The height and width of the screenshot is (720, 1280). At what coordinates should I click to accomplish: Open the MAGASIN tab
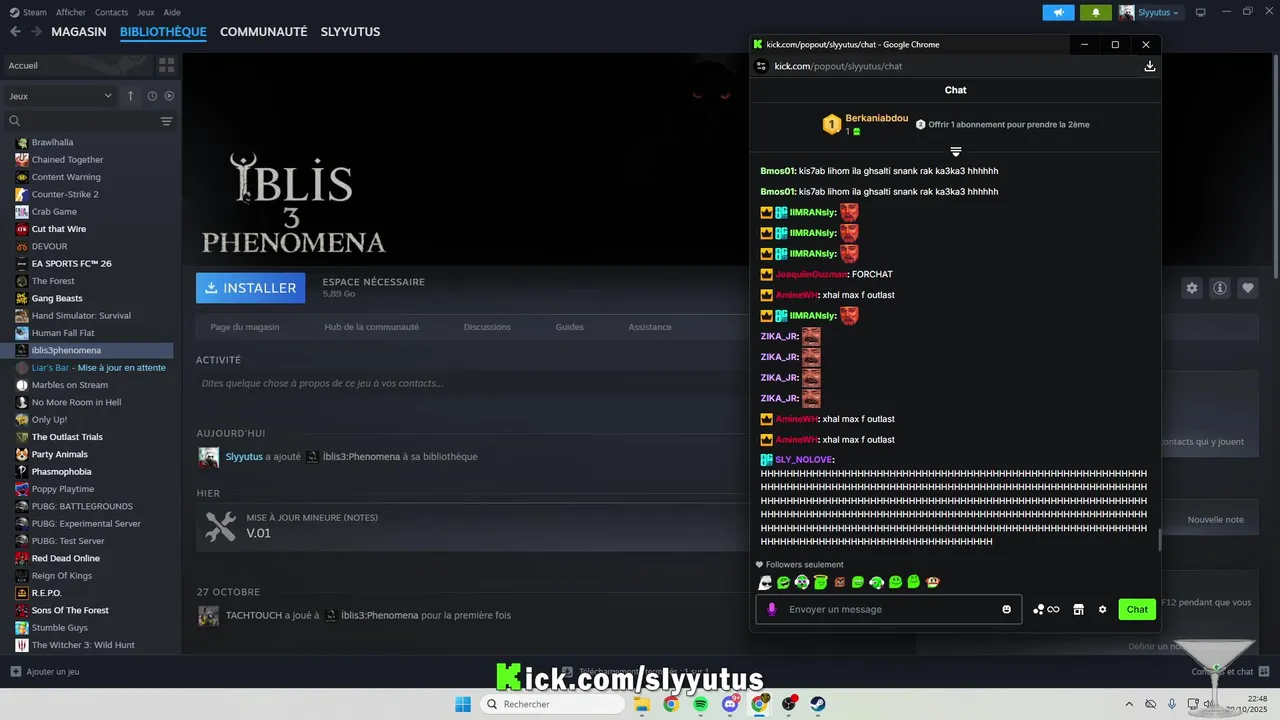click(79, 32)
